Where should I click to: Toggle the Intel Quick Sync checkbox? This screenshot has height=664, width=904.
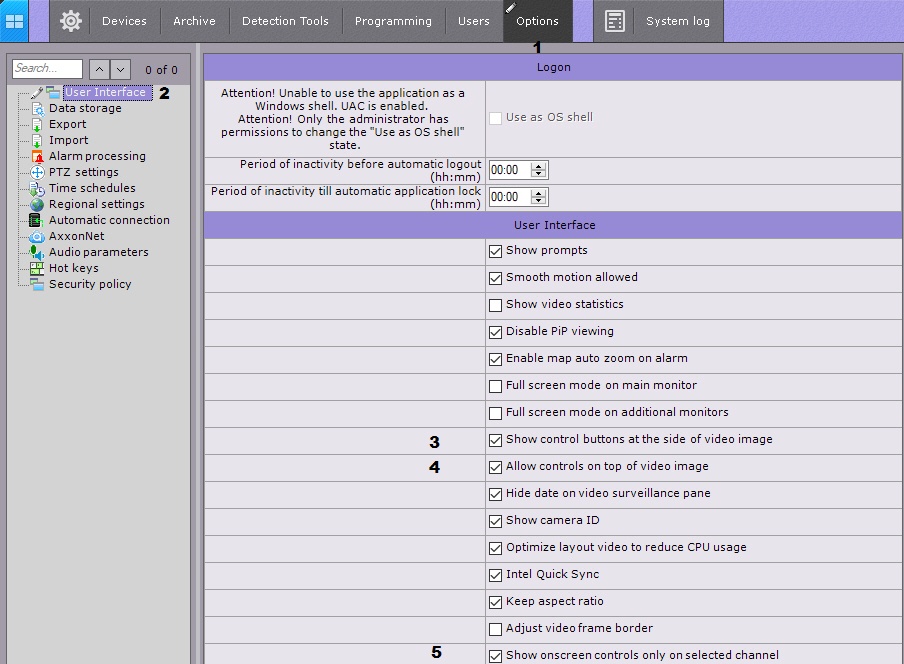click(495, 575)
